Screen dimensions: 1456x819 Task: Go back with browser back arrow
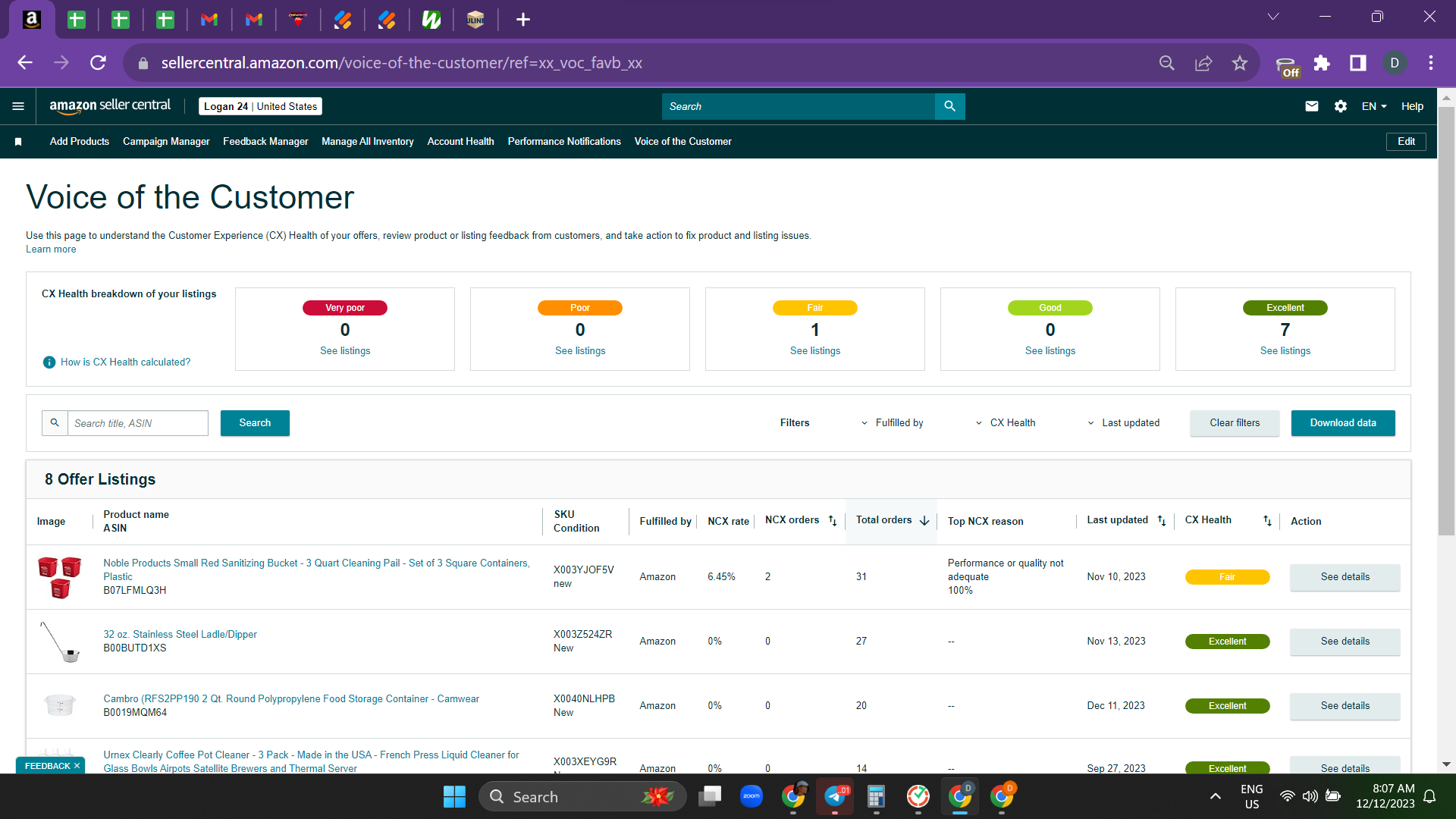pos(25,63)
